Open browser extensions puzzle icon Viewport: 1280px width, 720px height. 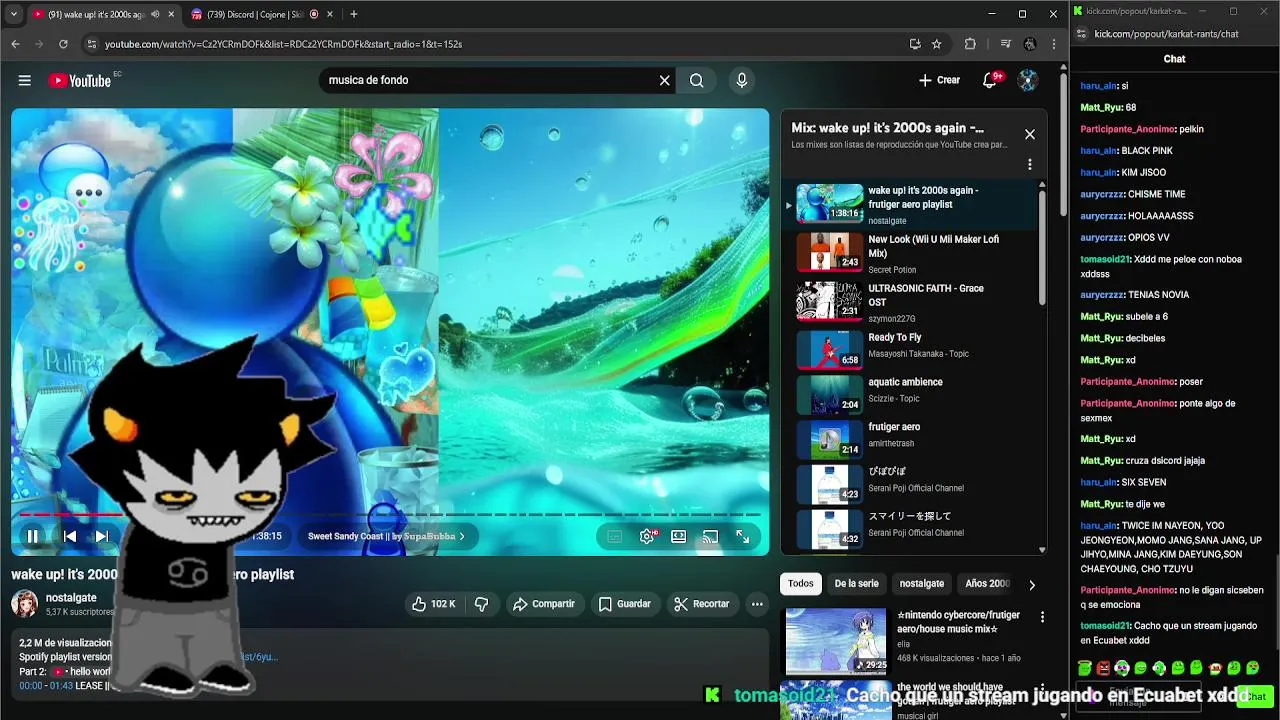(x=970, y=44)
